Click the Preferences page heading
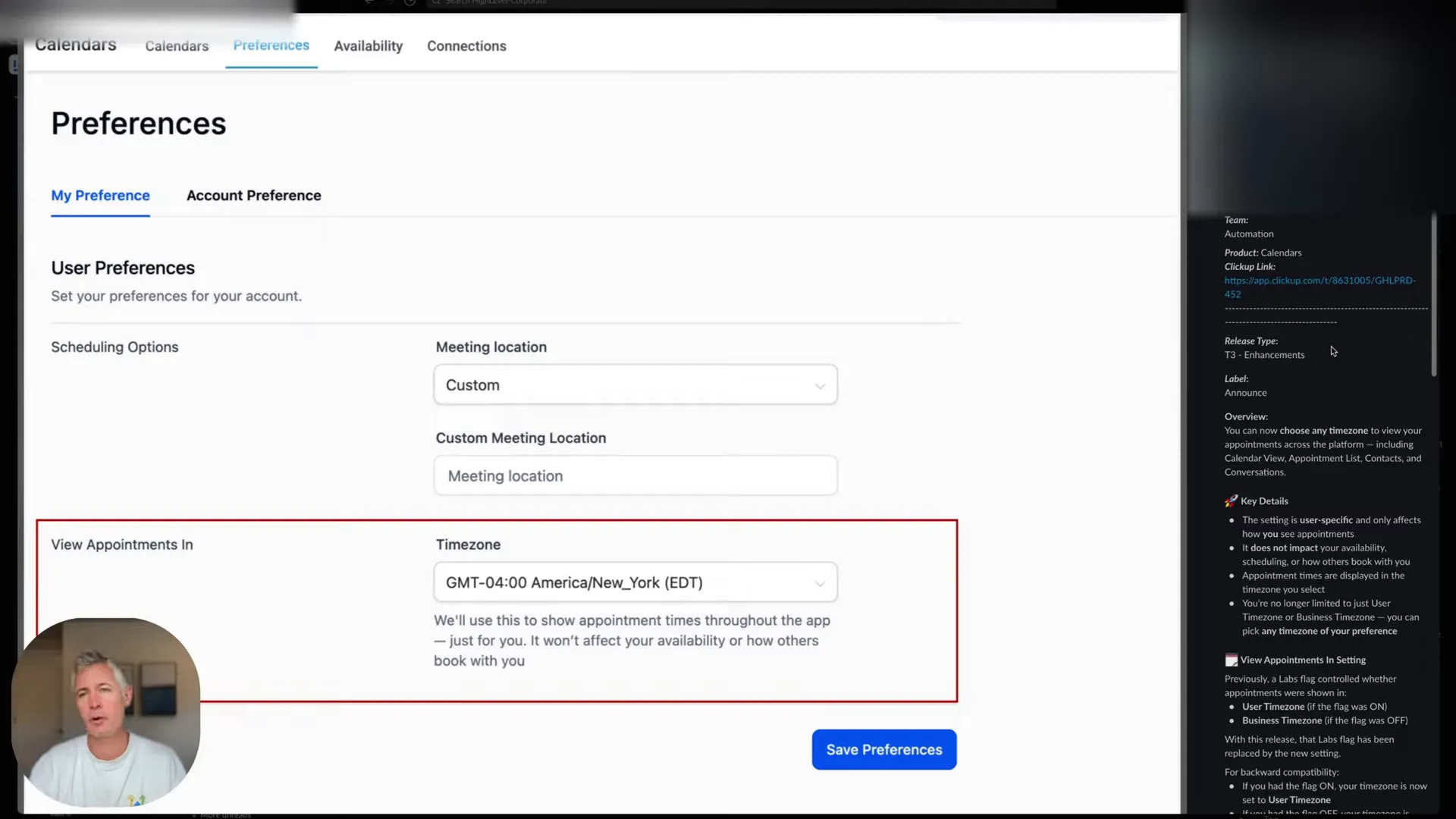Image resolution: width=1456 pixels, height=819 pixels. [x=139, y=124]
